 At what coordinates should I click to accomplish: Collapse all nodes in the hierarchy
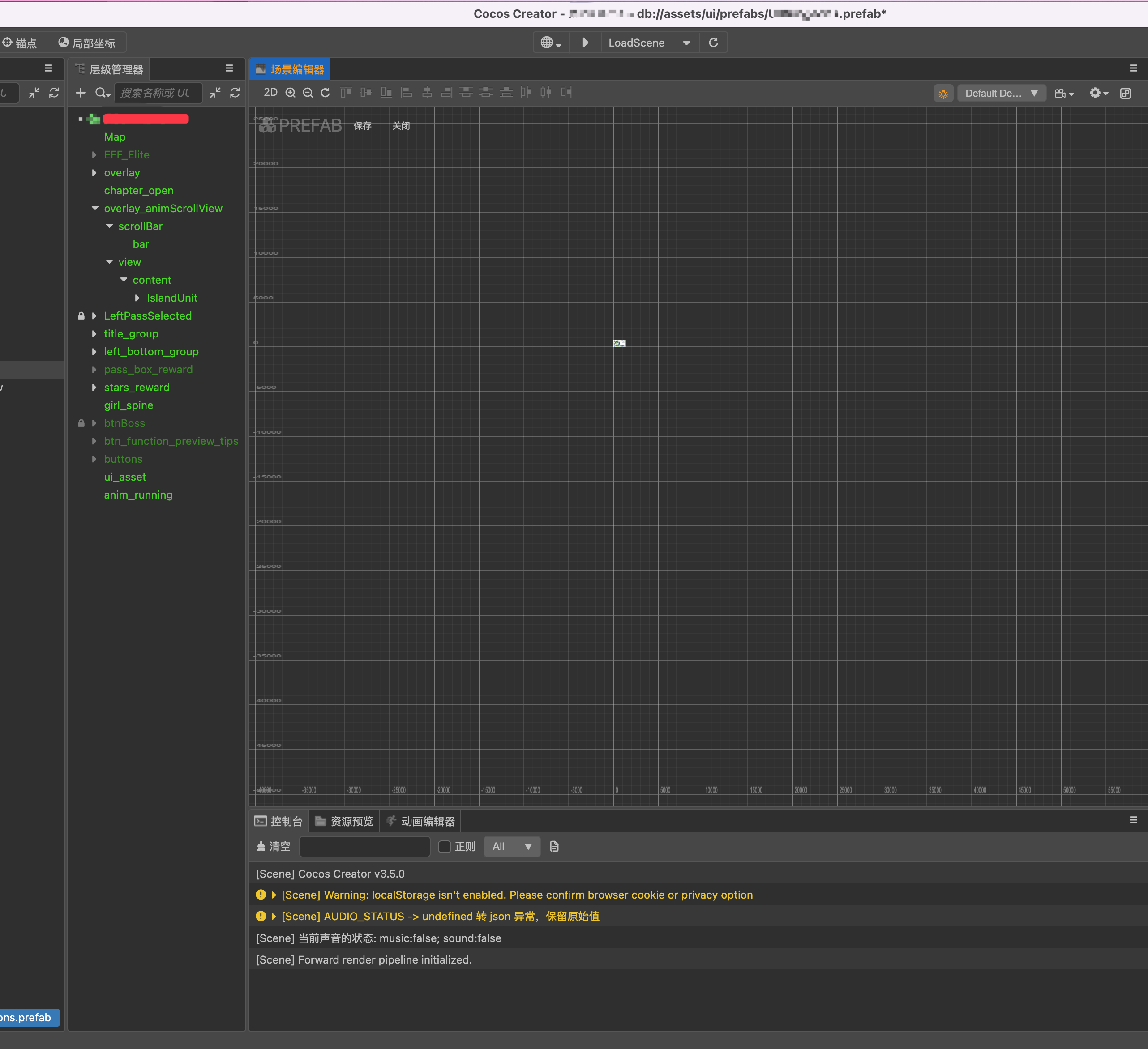point(215,93)
